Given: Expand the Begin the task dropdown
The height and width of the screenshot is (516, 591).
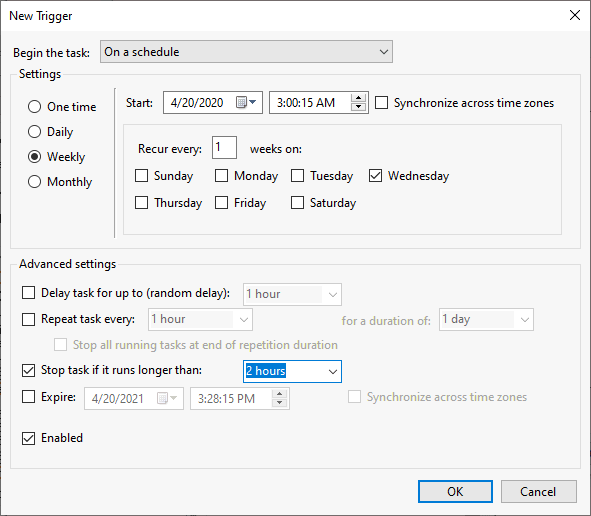Looking at the screenshot, I should click(x=246, y=52).
